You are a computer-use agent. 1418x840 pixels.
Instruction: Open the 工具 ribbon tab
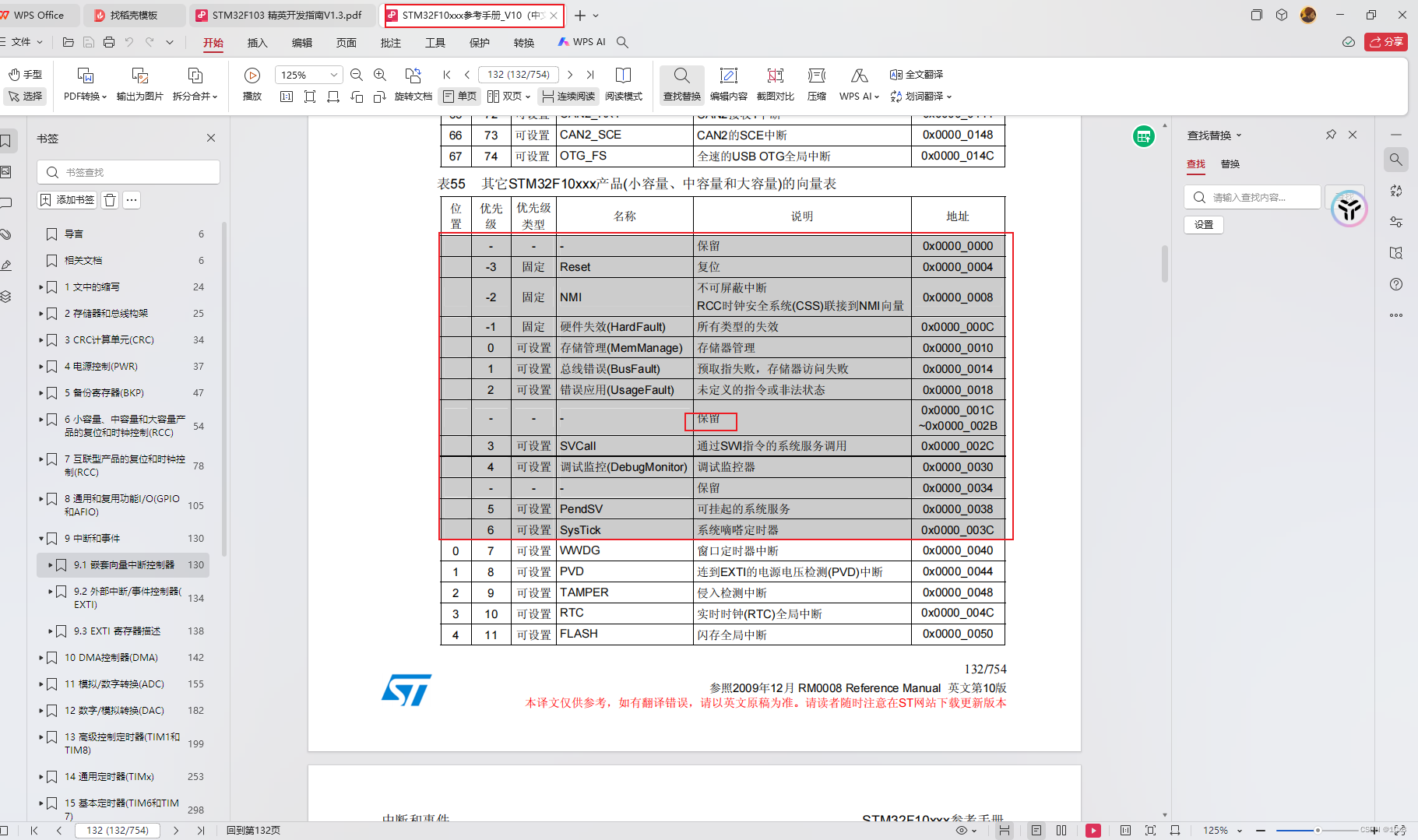435,43
